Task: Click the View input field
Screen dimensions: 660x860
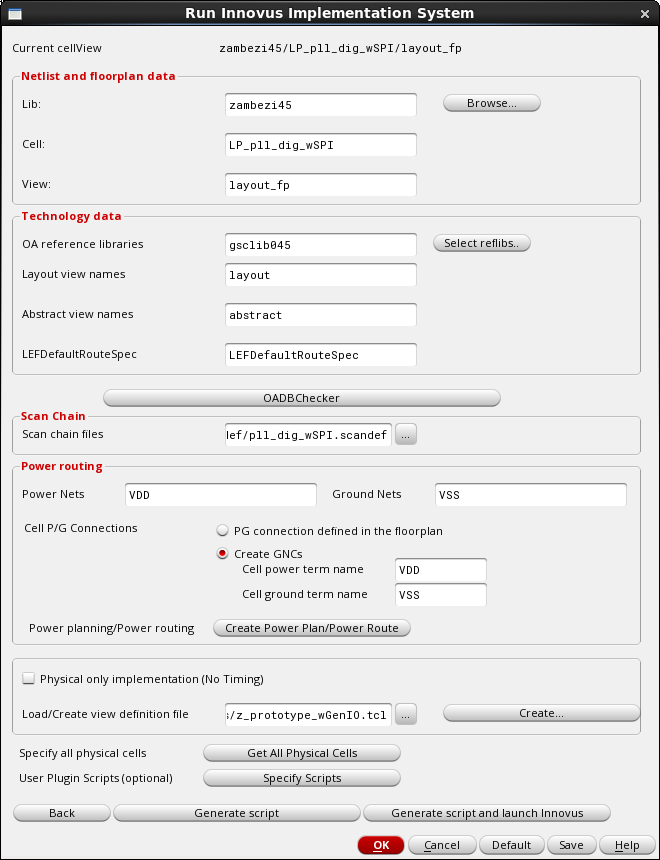Action: coord(320,185)
